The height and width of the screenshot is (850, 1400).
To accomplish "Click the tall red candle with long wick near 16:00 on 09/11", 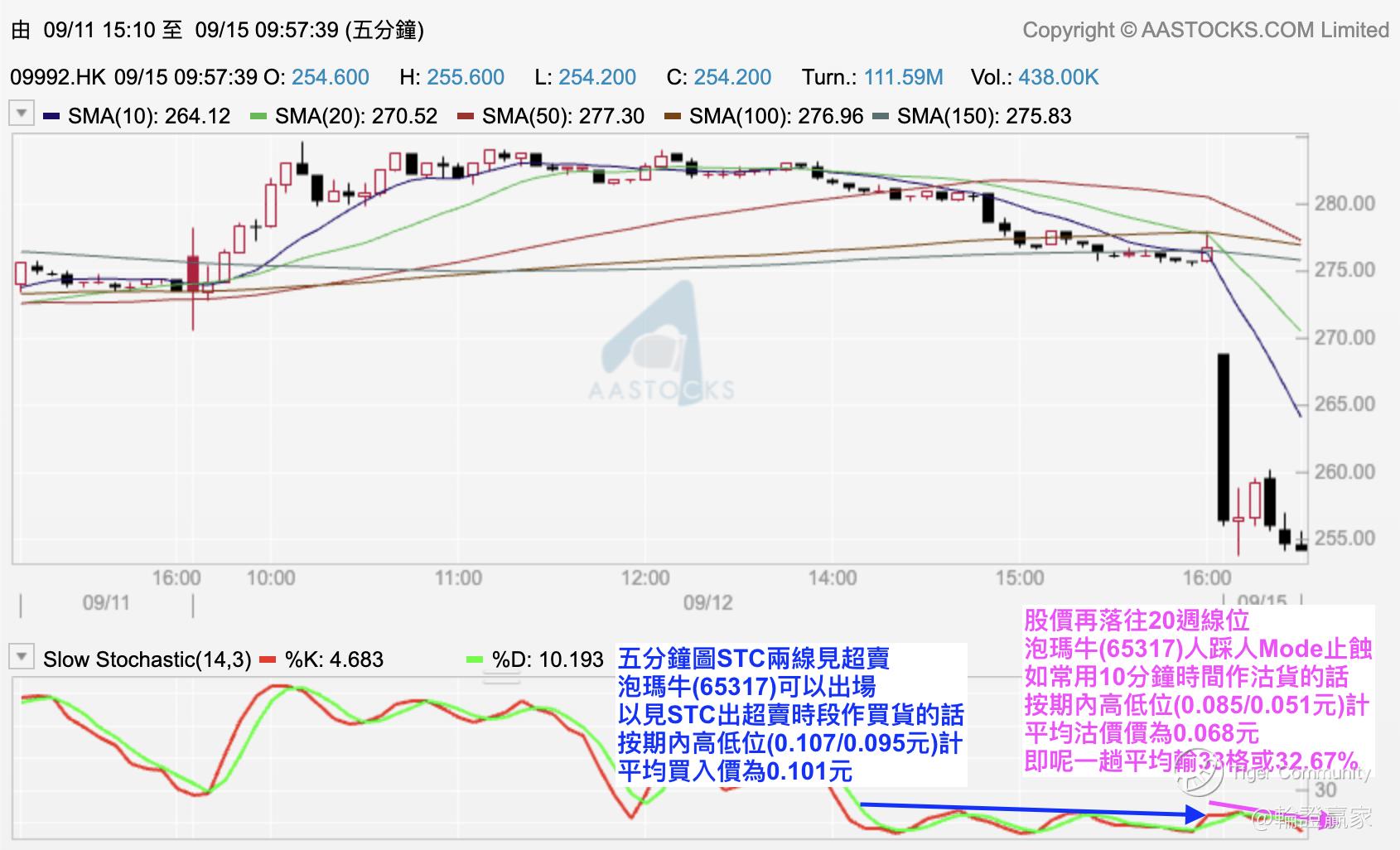I will [193, 278].
